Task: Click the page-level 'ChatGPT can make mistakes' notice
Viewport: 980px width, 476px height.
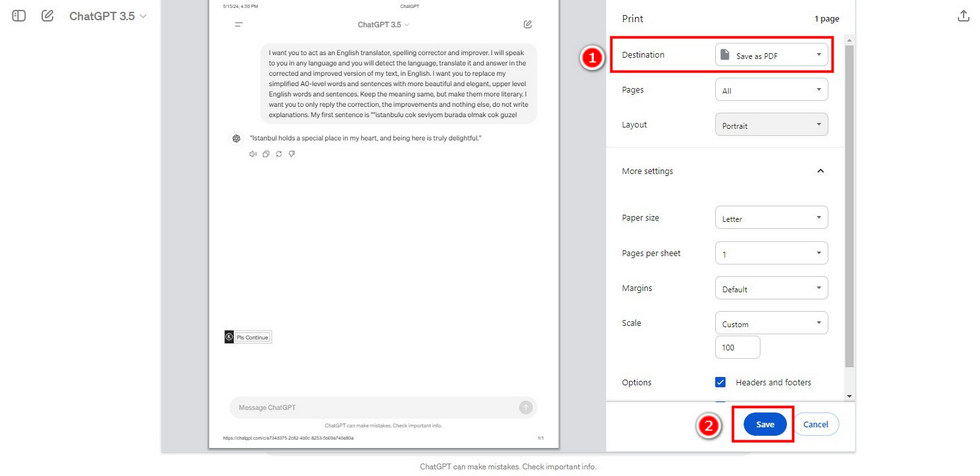Action: 508,467
